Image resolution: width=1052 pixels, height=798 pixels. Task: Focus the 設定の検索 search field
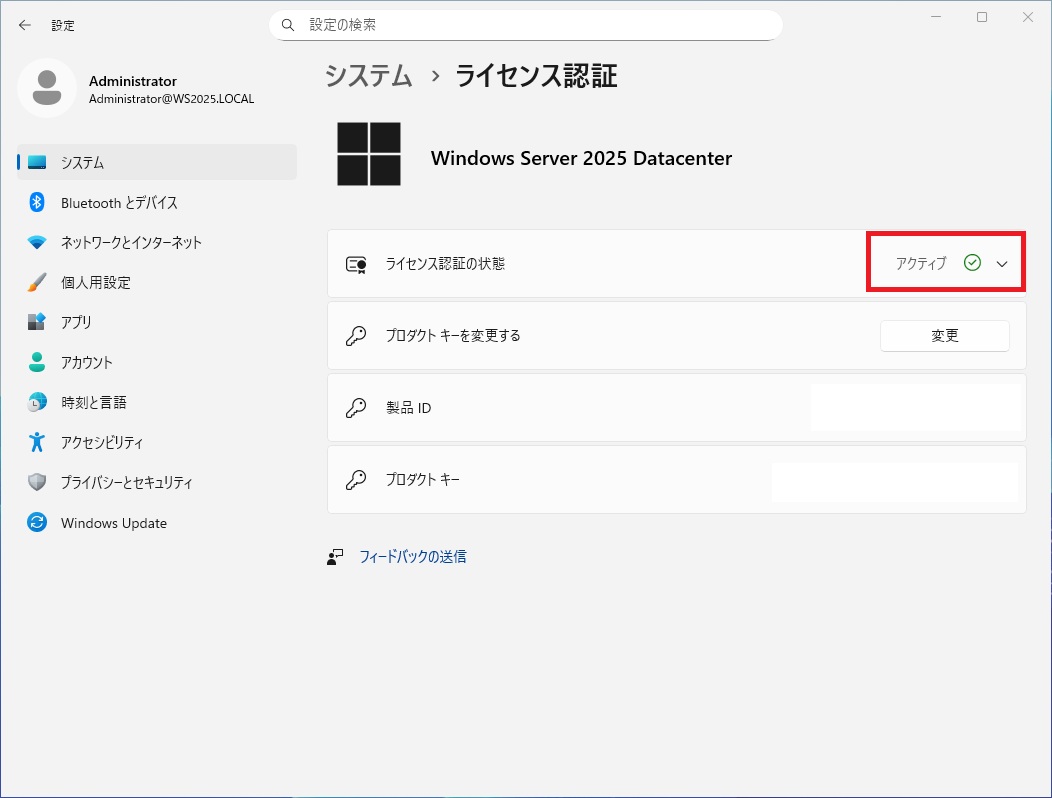526,25
